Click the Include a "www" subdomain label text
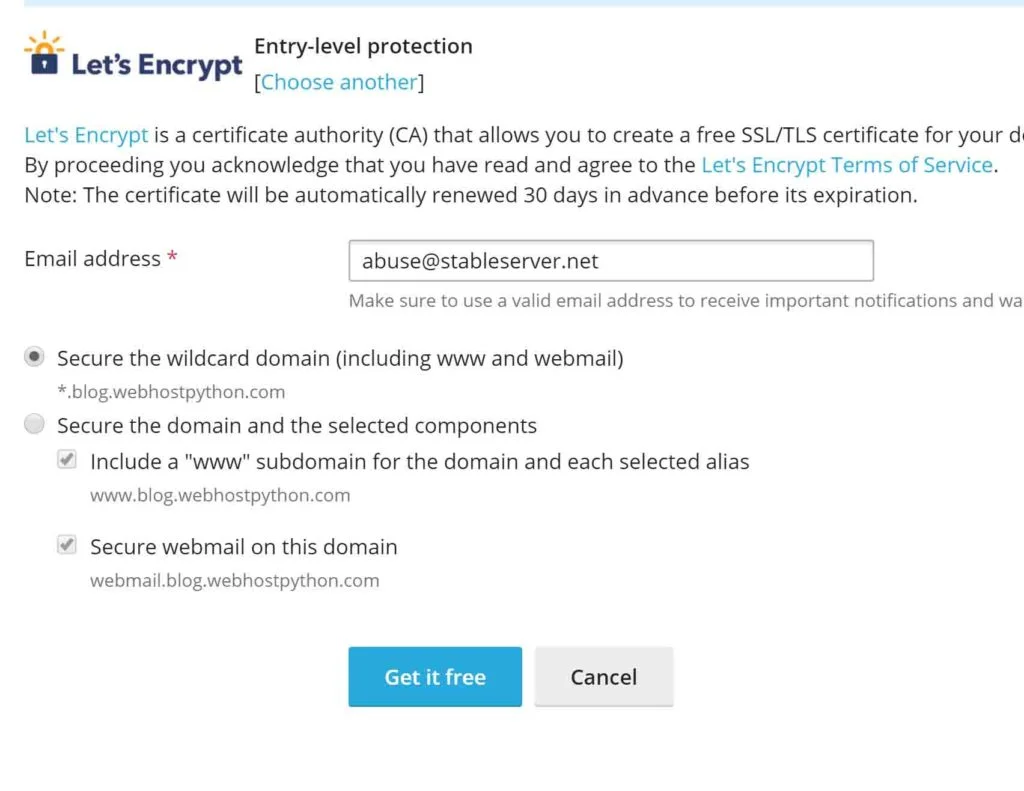 click(419, 462)
